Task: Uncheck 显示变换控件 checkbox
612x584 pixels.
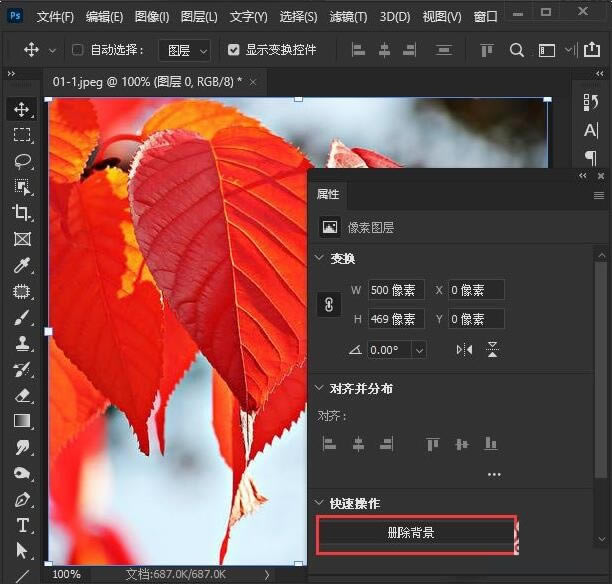Action: [233, 50]
